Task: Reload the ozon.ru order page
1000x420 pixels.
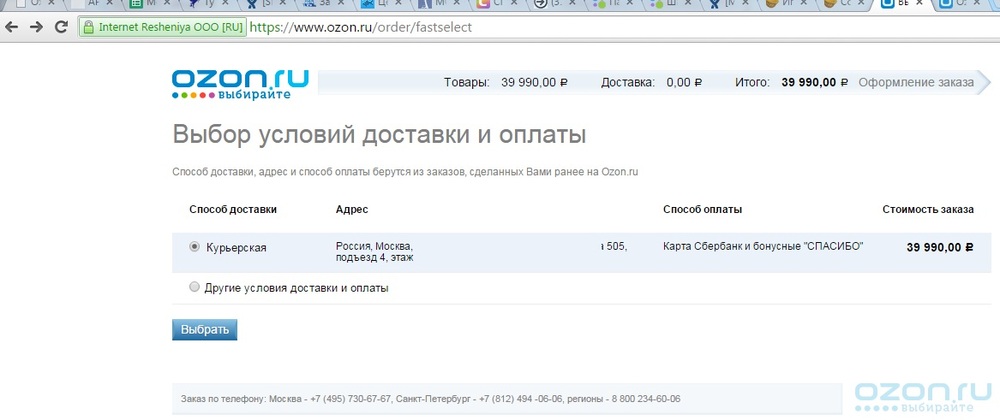Action: [x=61, y=27]
